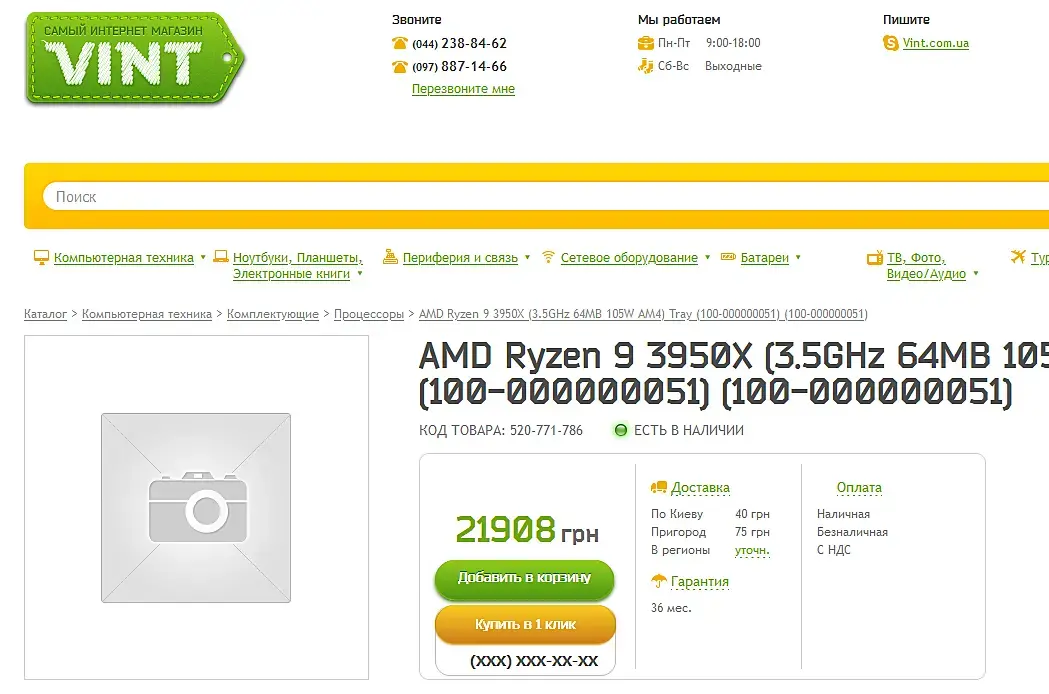Open the Процессоры breadcrumb link
Image resolution: width=1049 pixels, height=694 pixels.
pyautogui.click(x=369, y=314)
